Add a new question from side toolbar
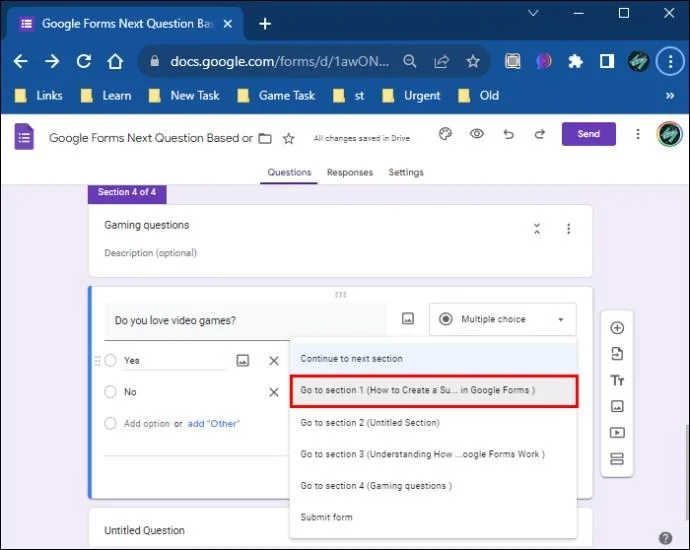The width and height of the screenshot is (690, 550). tap(617, 328)
